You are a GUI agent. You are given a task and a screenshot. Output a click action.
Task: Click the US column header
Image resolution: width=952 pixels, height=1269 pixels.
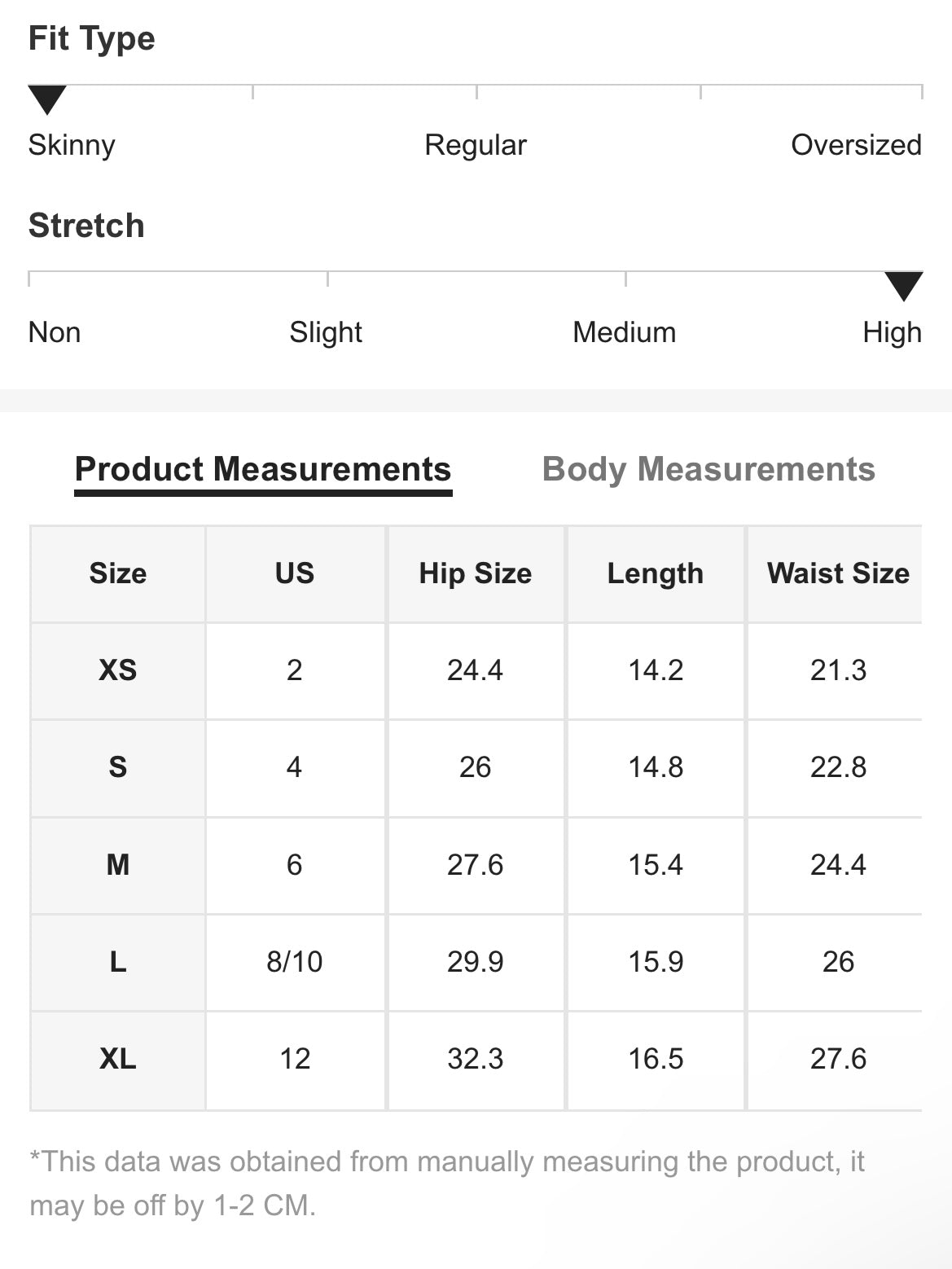pos(295,573)
